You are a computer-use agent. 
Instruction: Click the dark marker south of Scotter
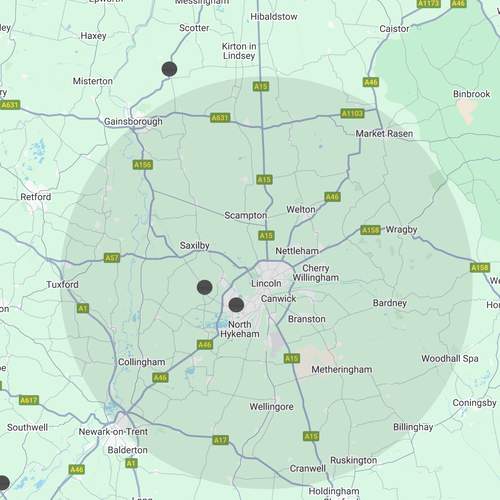[169, 69]
